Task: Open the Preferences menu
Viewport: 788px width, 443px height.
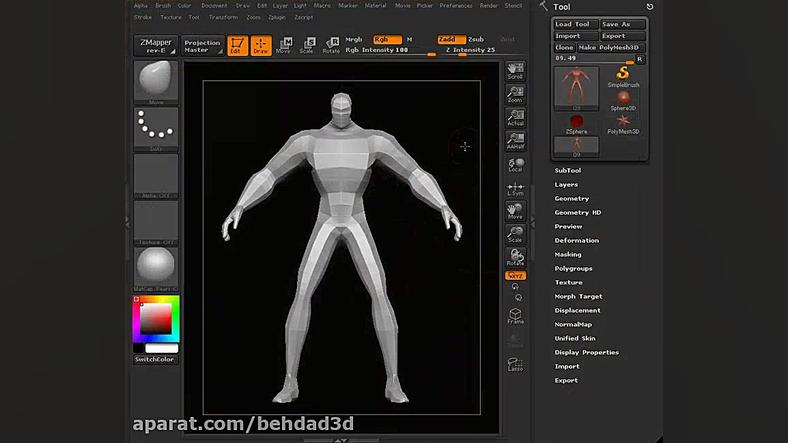Action: tap(456, 6)
